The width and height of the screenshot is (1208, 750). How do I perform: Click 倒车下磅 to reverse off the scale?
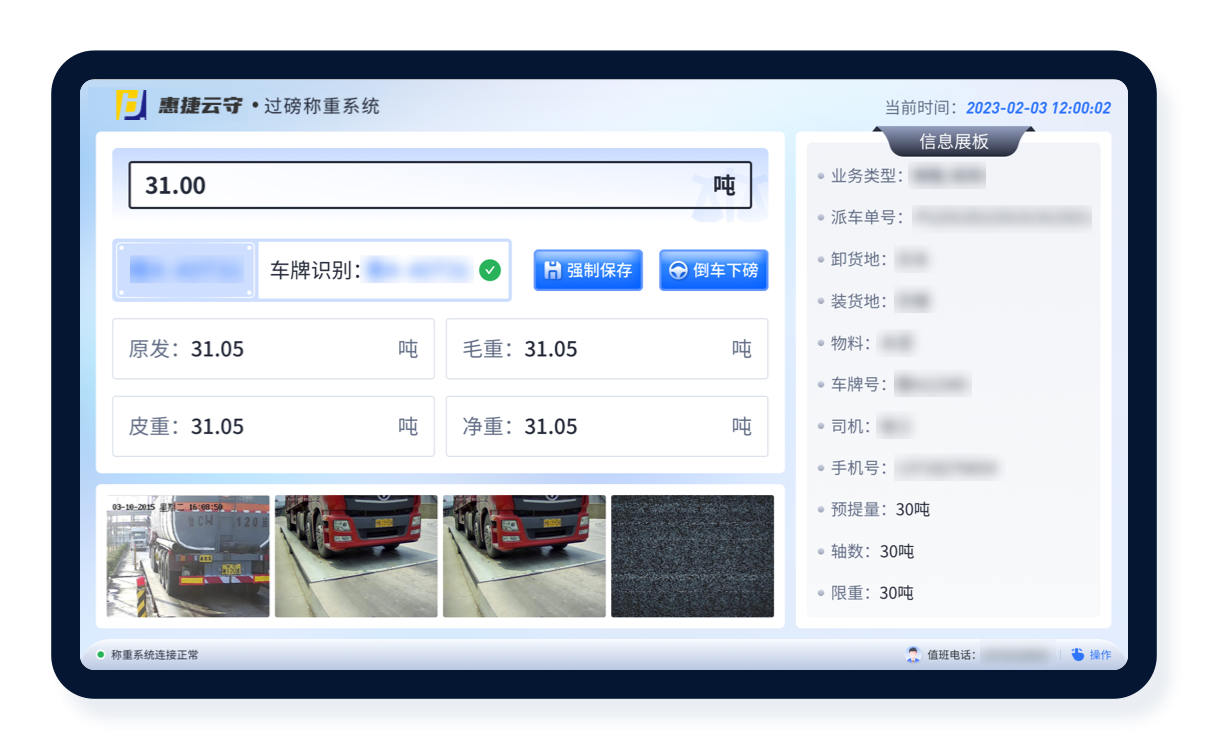pos(713,270)
